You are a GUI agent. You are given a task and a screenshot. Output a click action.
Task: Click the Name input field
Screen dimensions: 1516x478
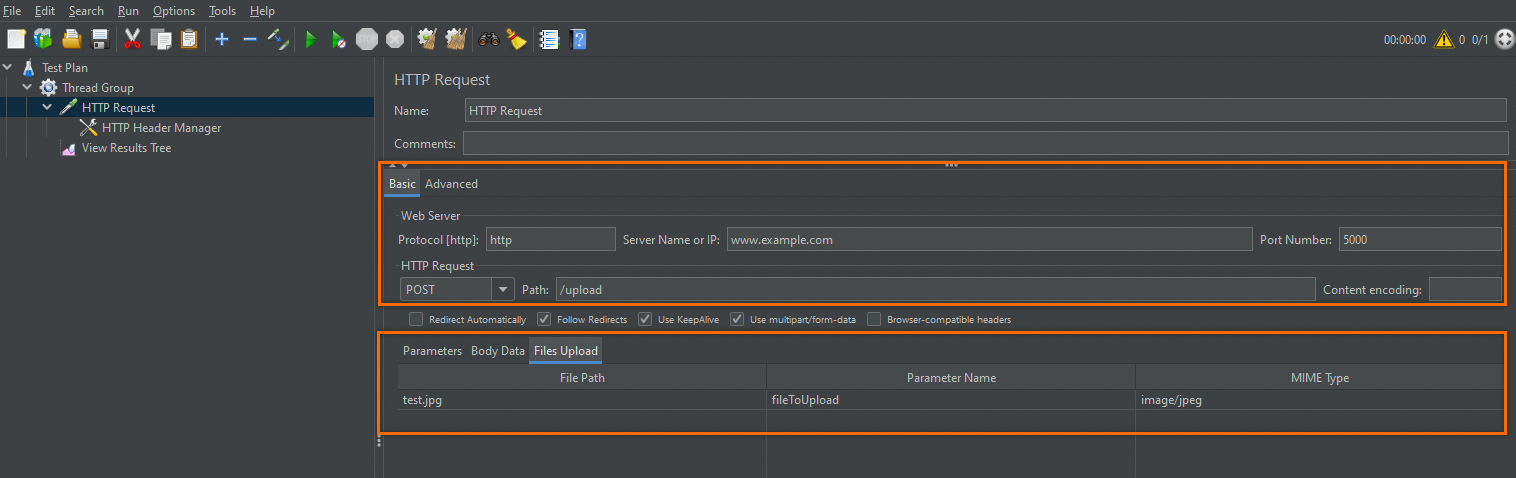pyautogui.click(x=985, y=111)
